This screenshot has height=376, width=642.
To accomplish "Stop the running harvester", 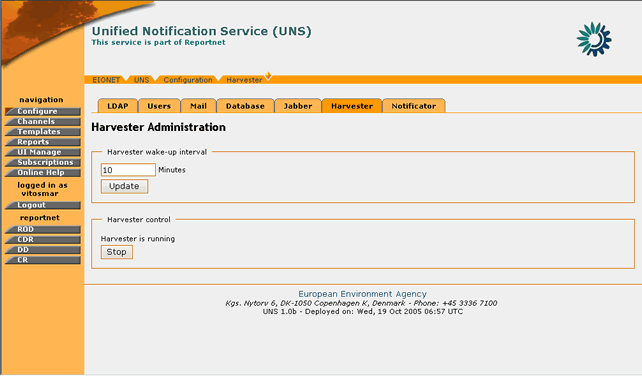I will pos(117,252).
